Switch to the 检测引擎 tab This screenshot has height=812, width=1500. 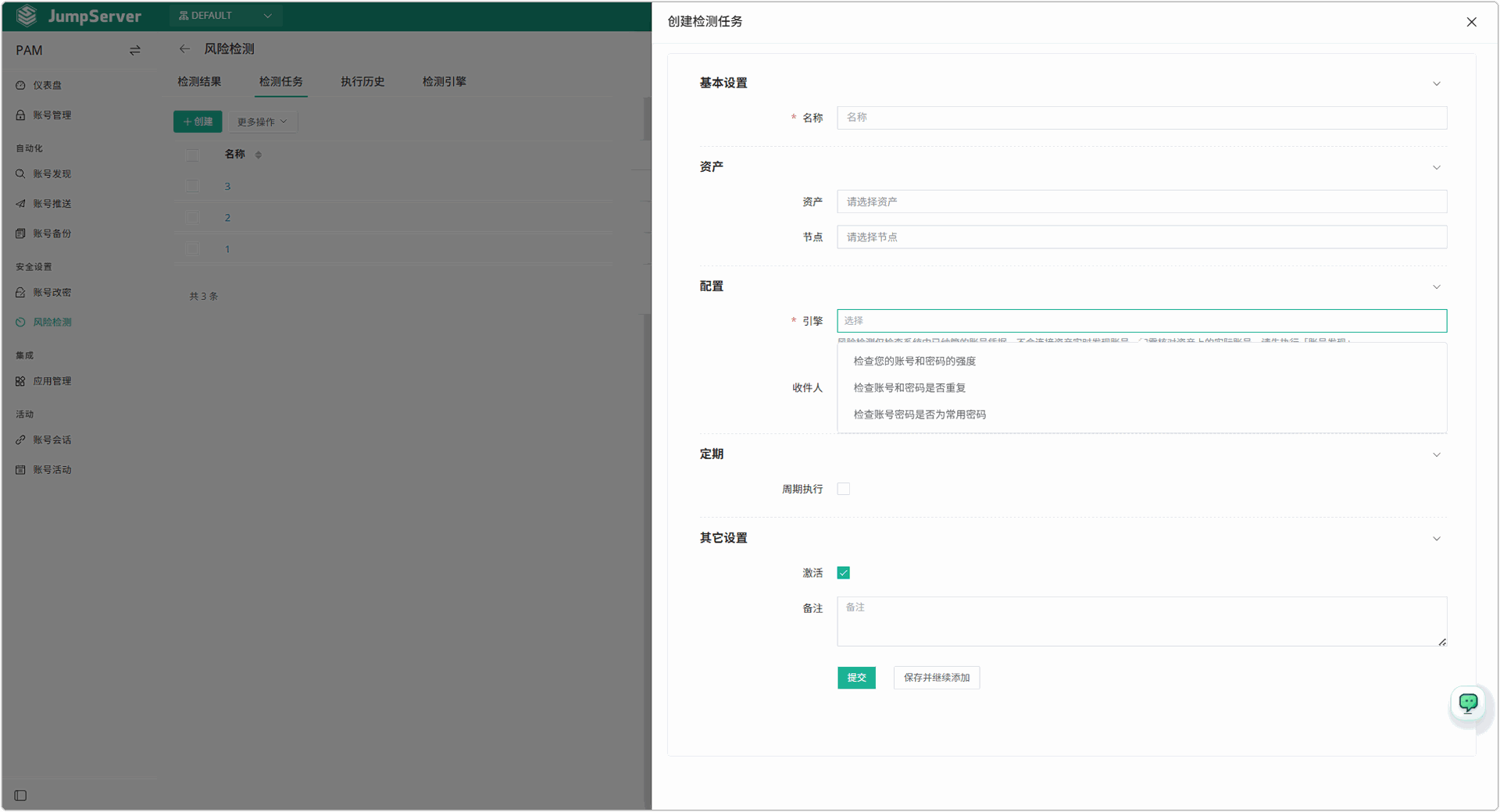coord(445,81)
